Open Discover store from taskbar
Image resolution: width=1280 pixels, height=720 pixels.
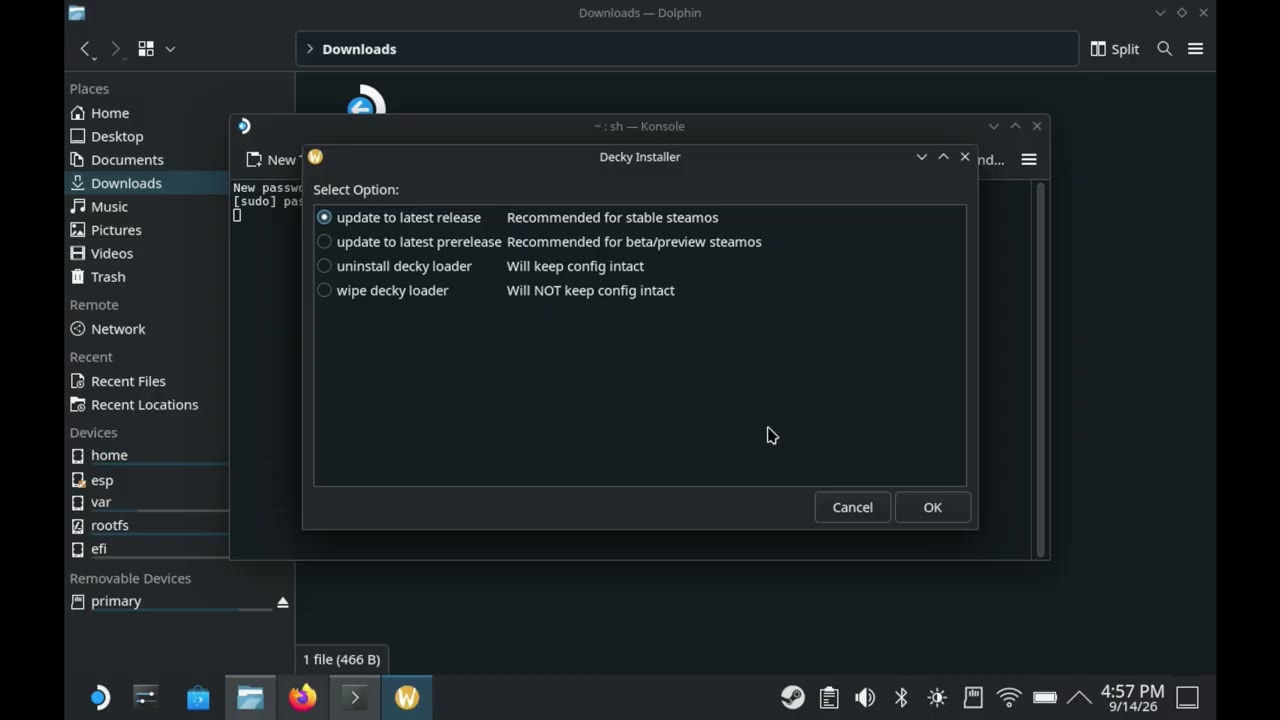coord(198,697)
